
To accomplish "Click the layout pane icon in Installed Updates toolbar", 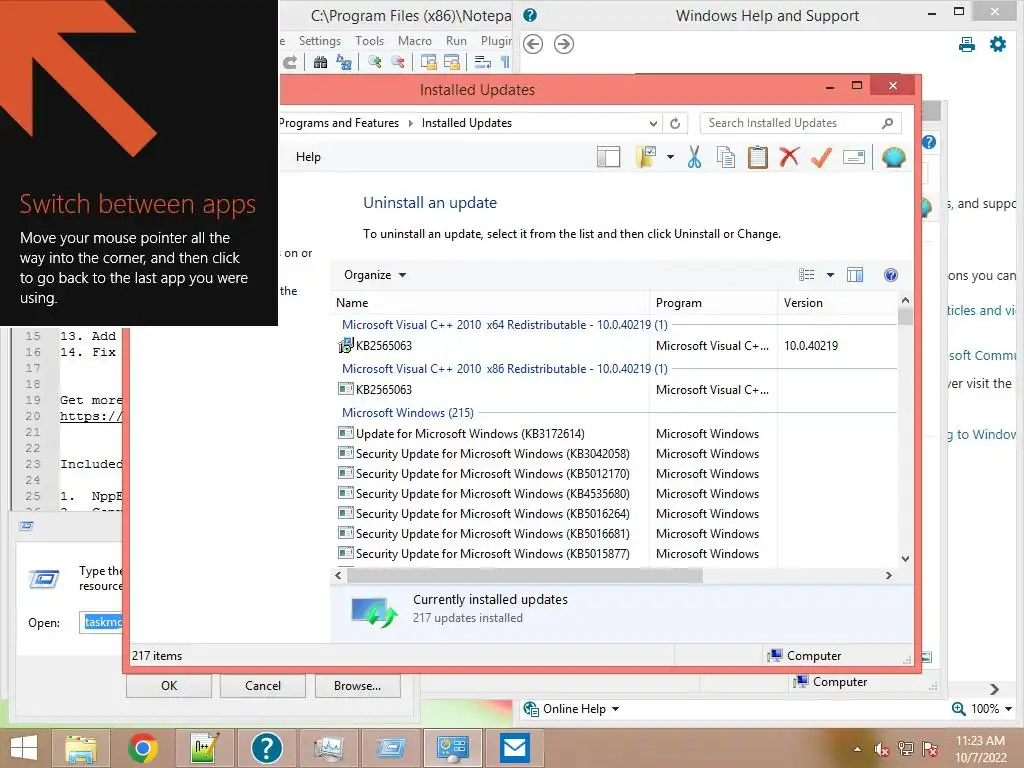I will point(609,157).
